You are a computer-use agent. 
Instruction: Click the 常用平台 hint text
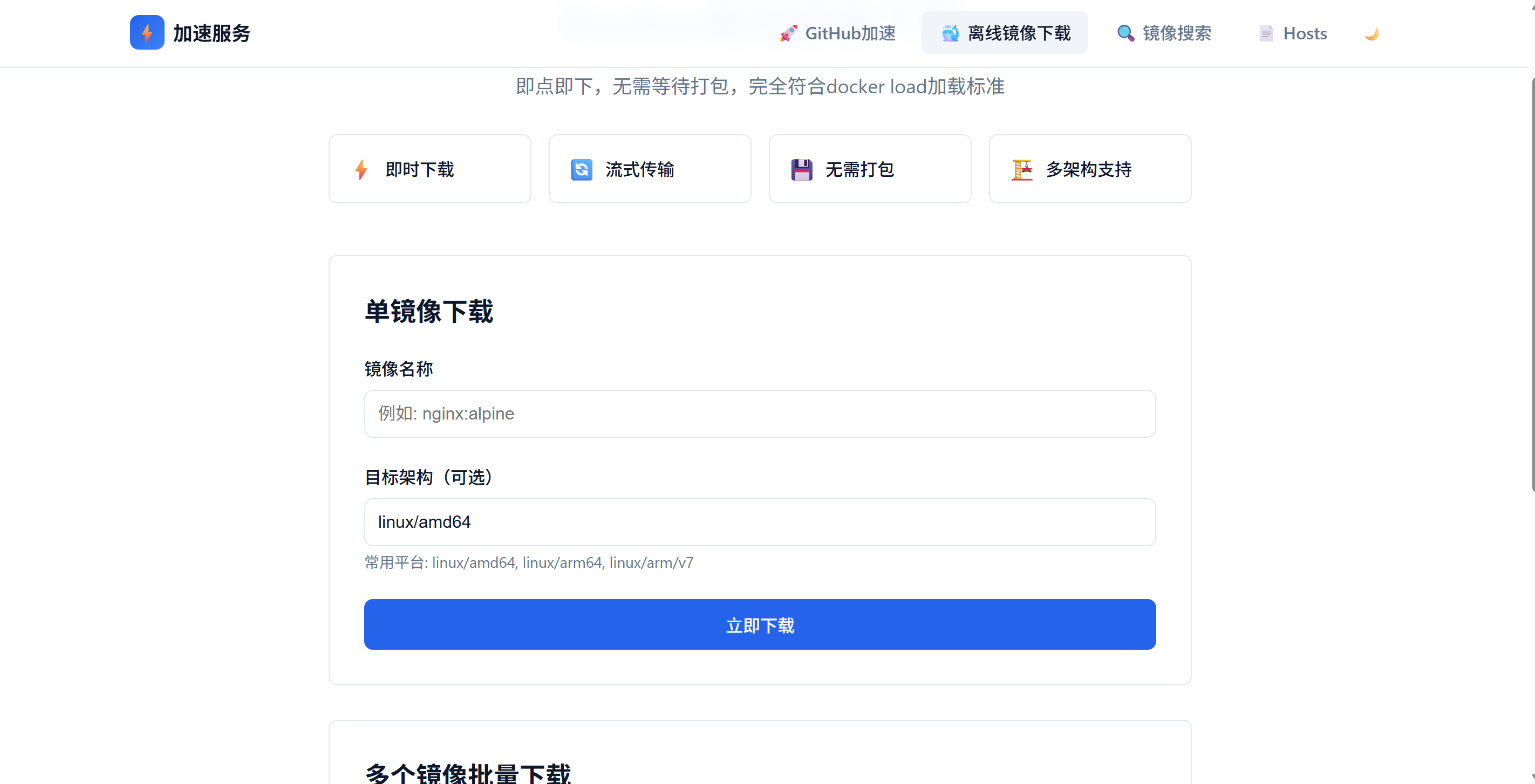[x=529, y=562]
